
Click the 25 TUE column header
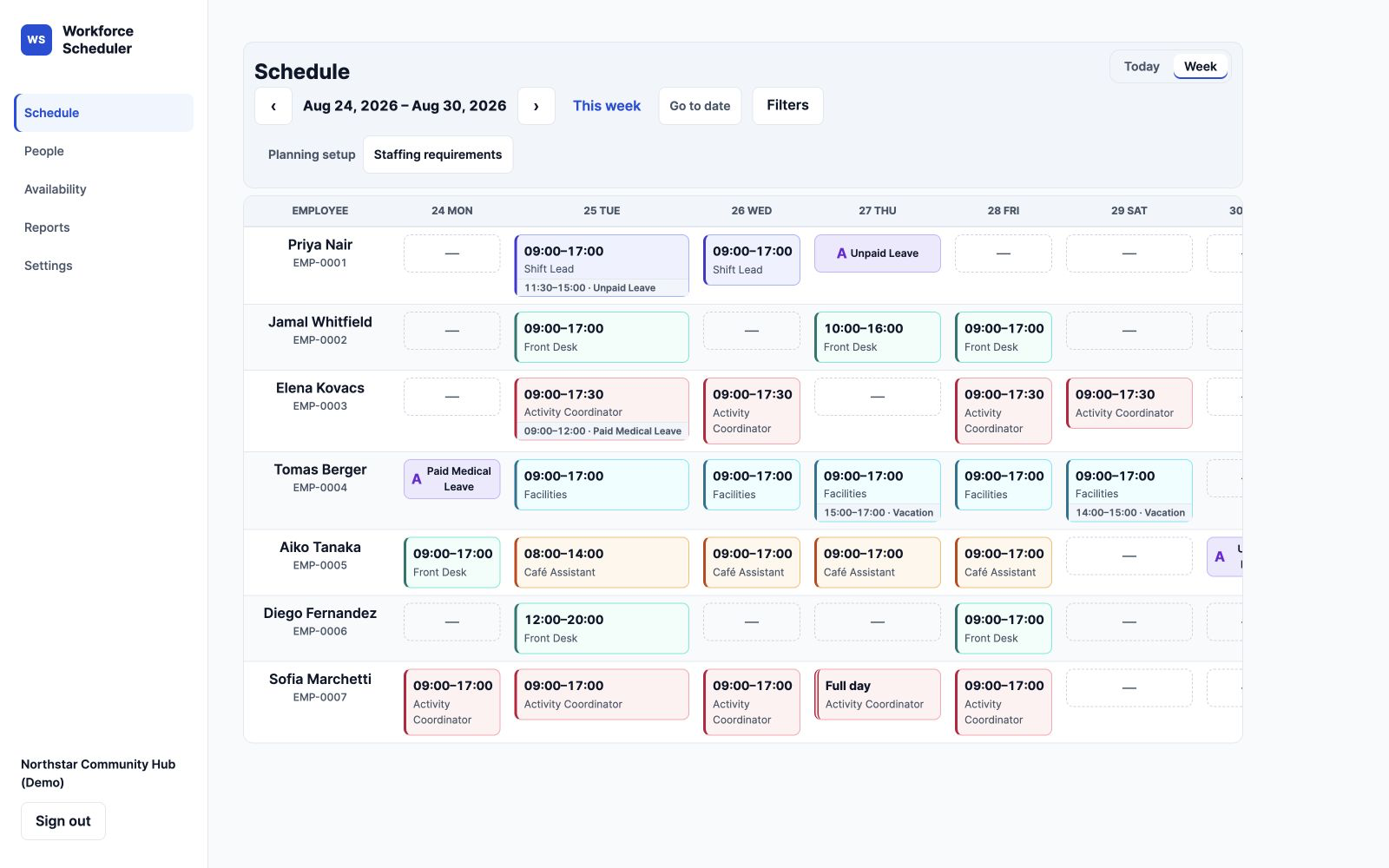pos(602,211)
